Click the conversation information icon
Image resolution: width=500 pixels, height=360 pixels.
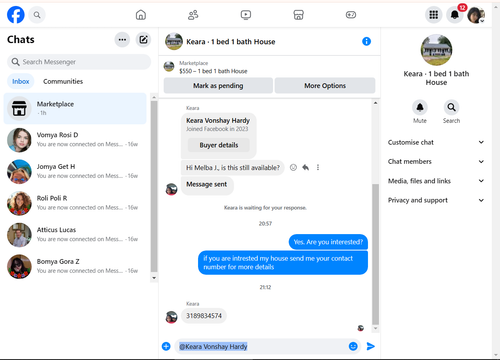tap(366, 41)
